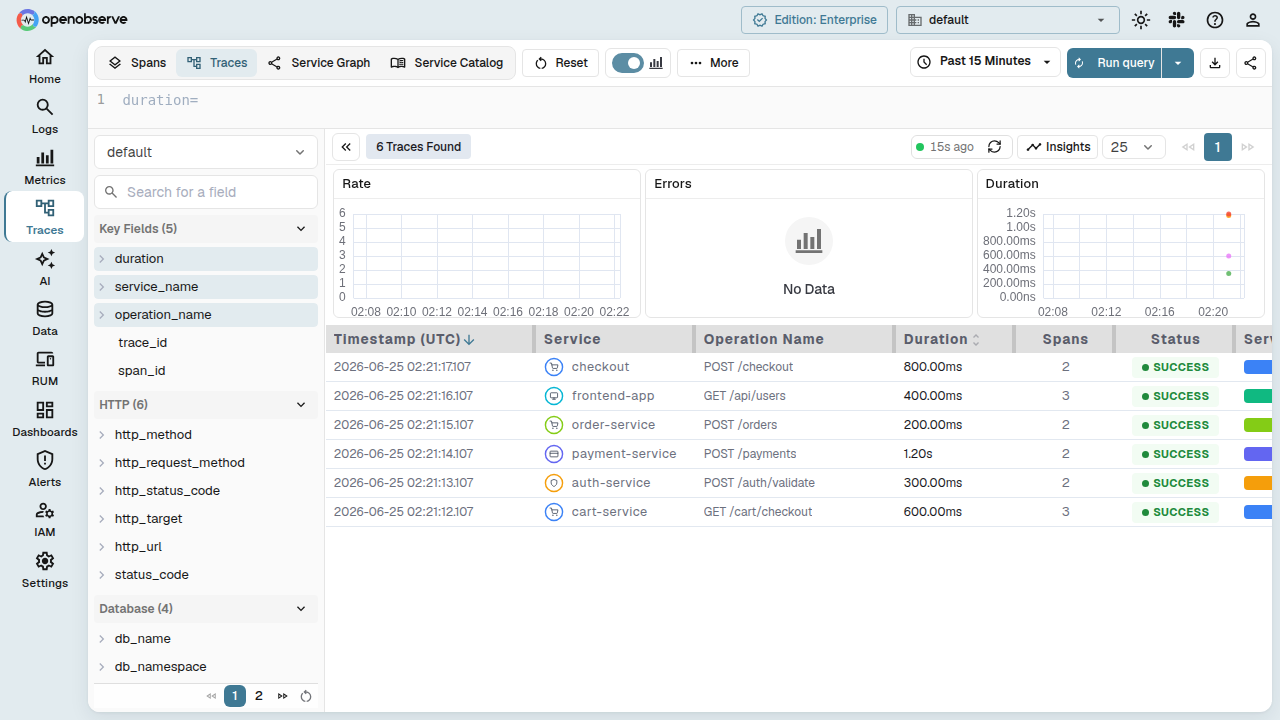
Task: Open the Slack community icon
Action: click(1177, 20)
